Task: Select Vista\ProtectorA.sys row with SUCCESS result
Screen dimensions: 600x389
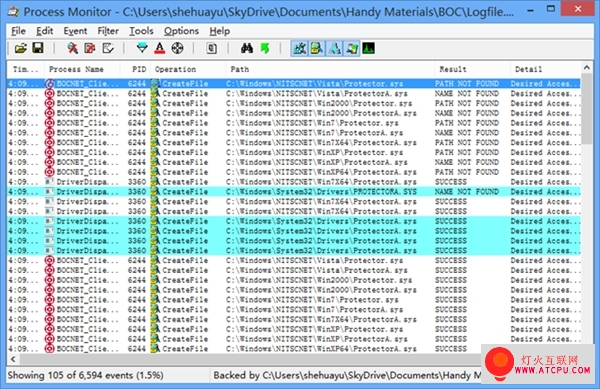Action: tap(294, 270)
